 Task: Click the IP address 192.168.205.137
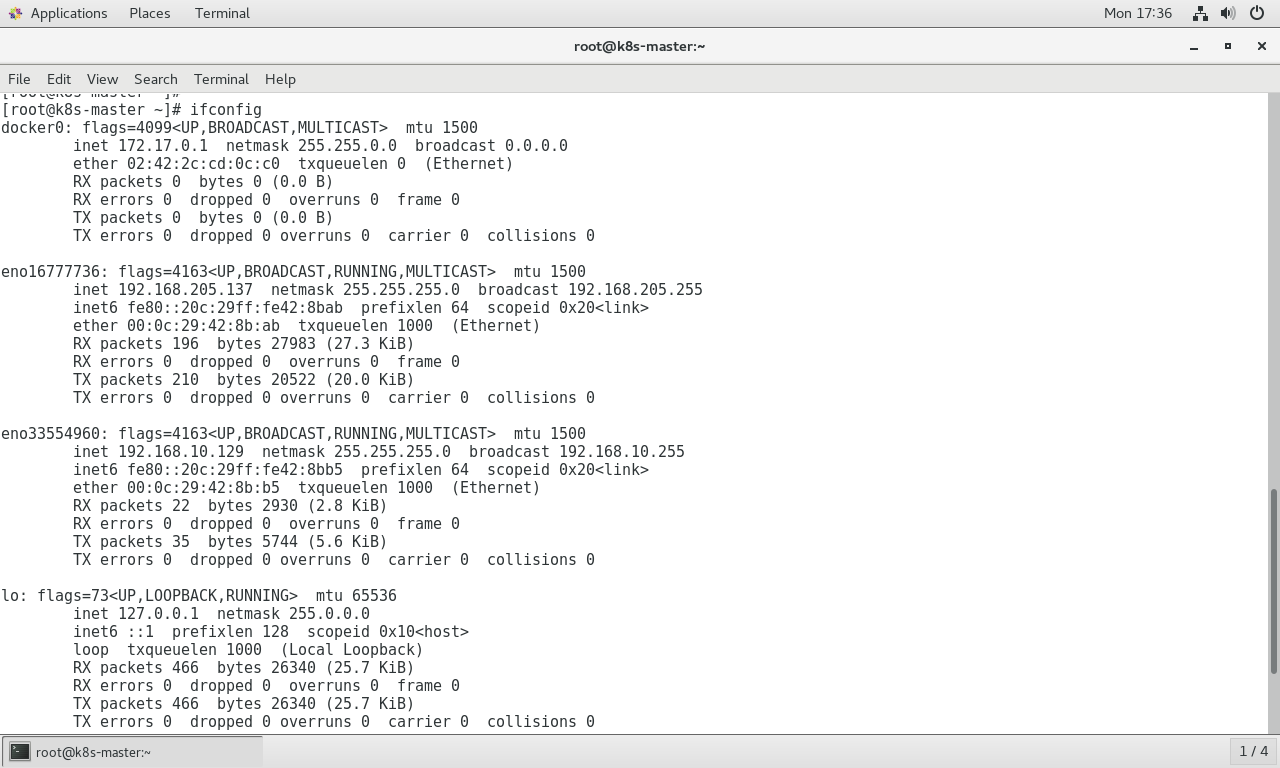(185, 290)
